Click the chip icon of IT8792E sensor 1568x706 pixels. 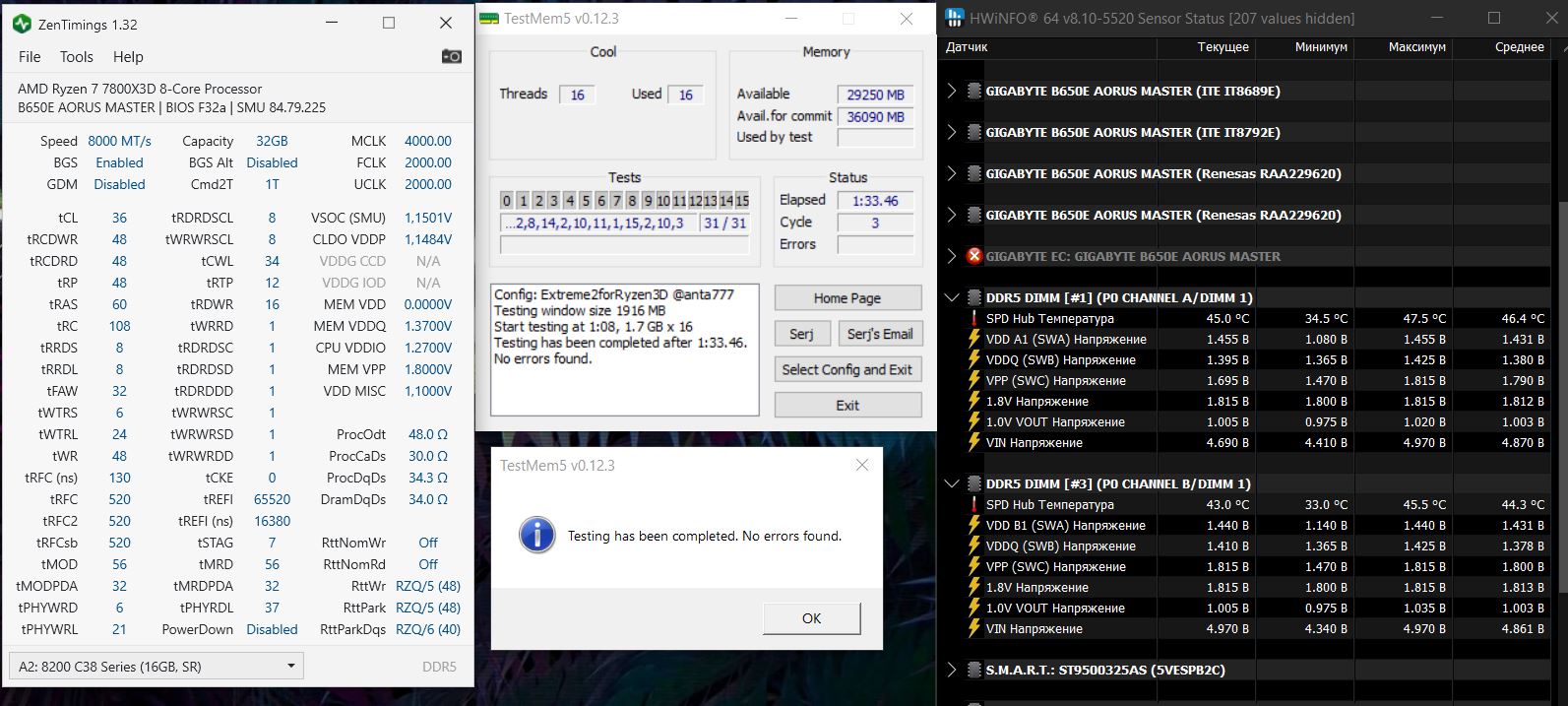point(974,132)
